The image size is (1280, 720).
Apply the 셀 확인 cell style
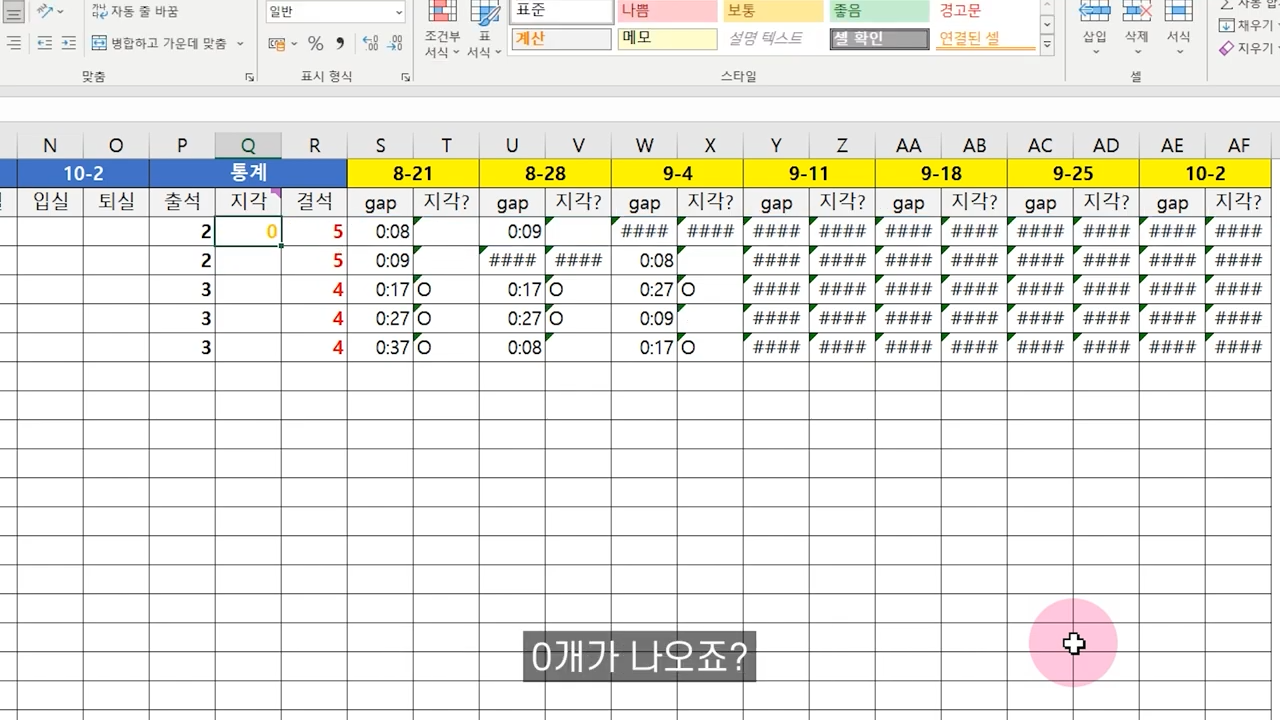tap(879, 39)
